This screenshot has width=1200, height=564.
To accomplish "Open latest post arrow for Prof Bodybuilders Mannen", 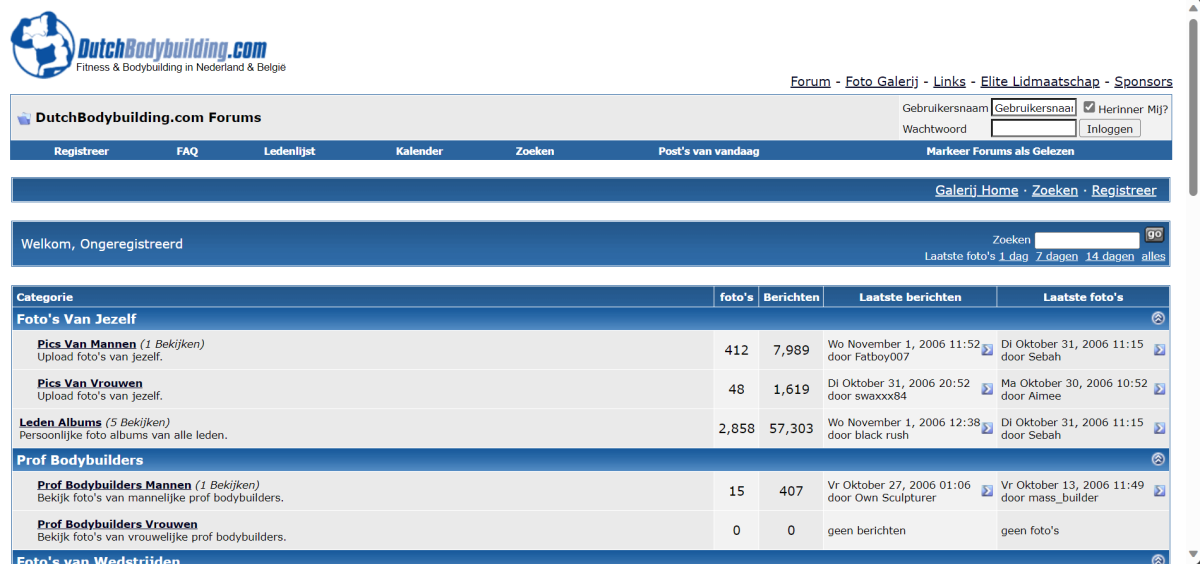I will click(x=987, y=491).
